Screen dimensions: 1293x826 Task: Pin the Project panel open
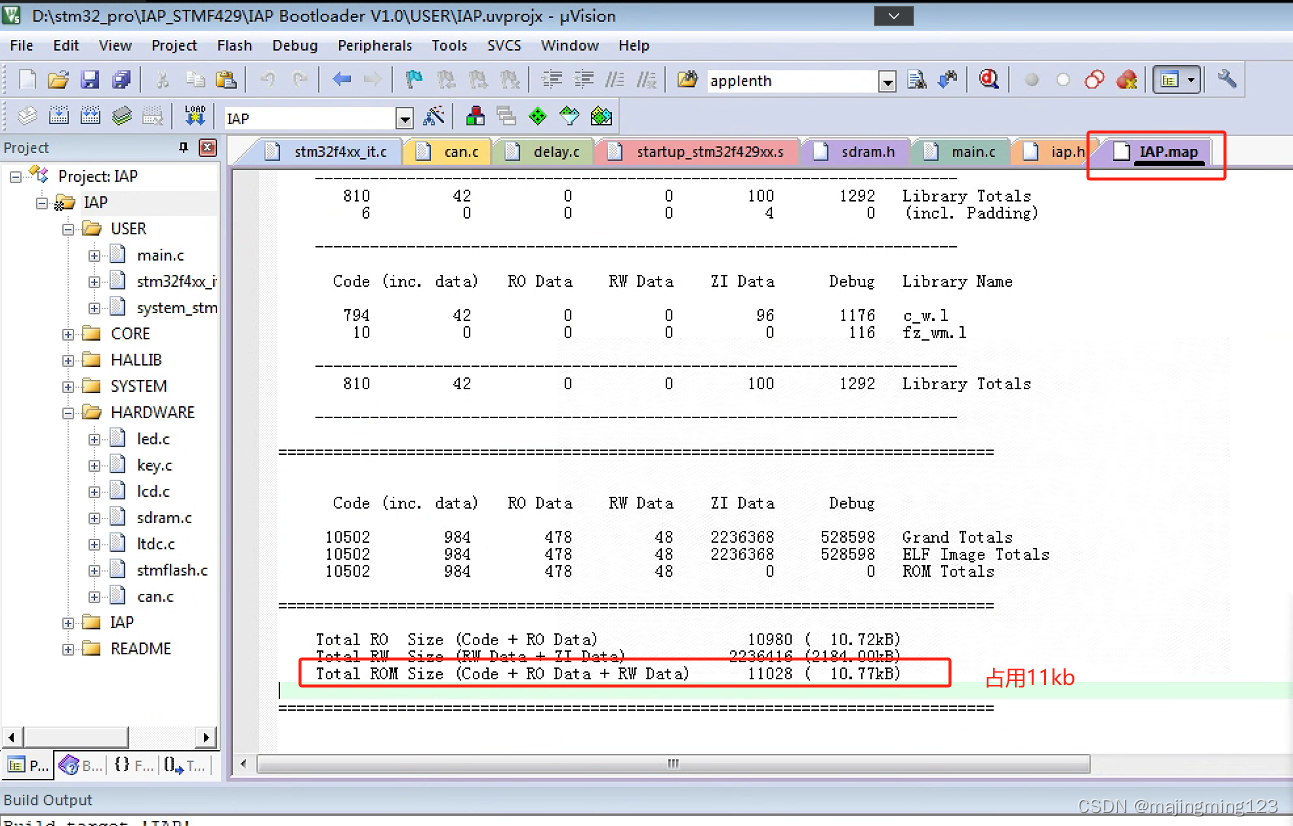pos(181,147)
